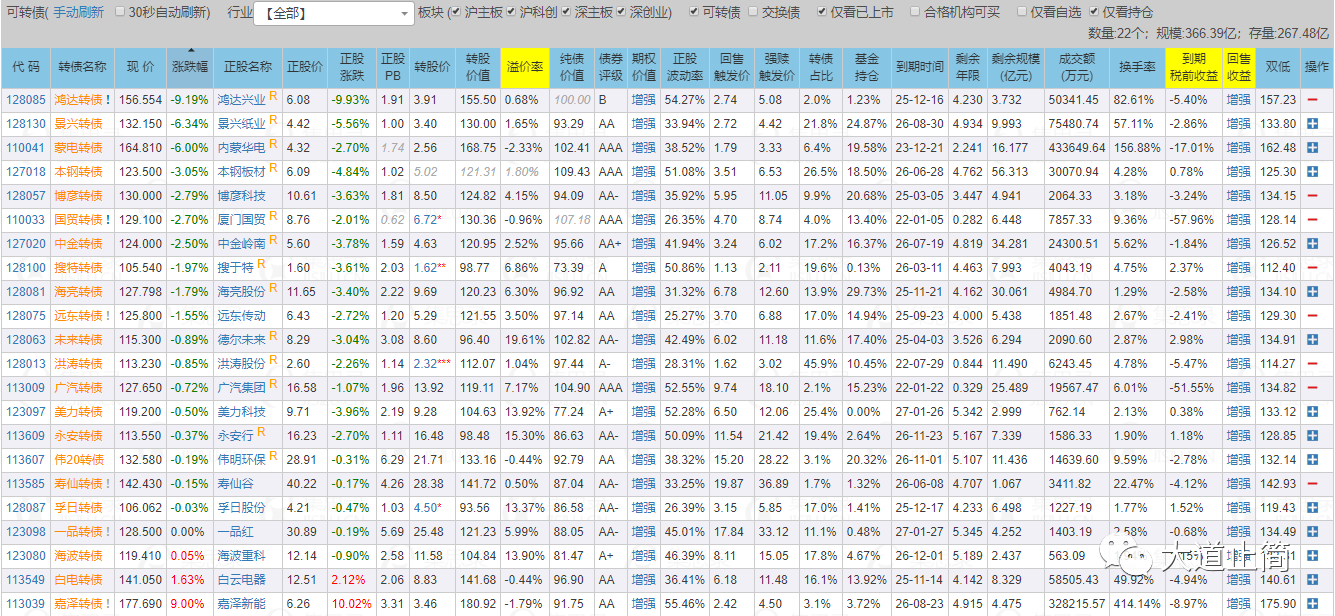Viewport: 1335px width, 616px height.
Task: Click the minus icon in 搜特转债 row
Action: tap(1312, 268)
